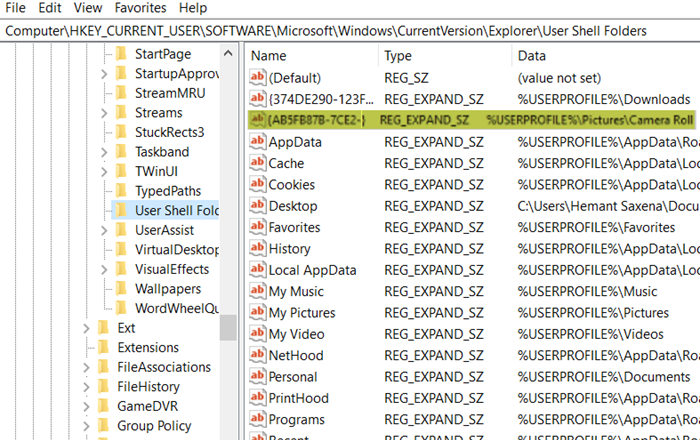Click the registry icon next to My Music
The height and width of the screenshot is (440, 700).
[256, 291]
